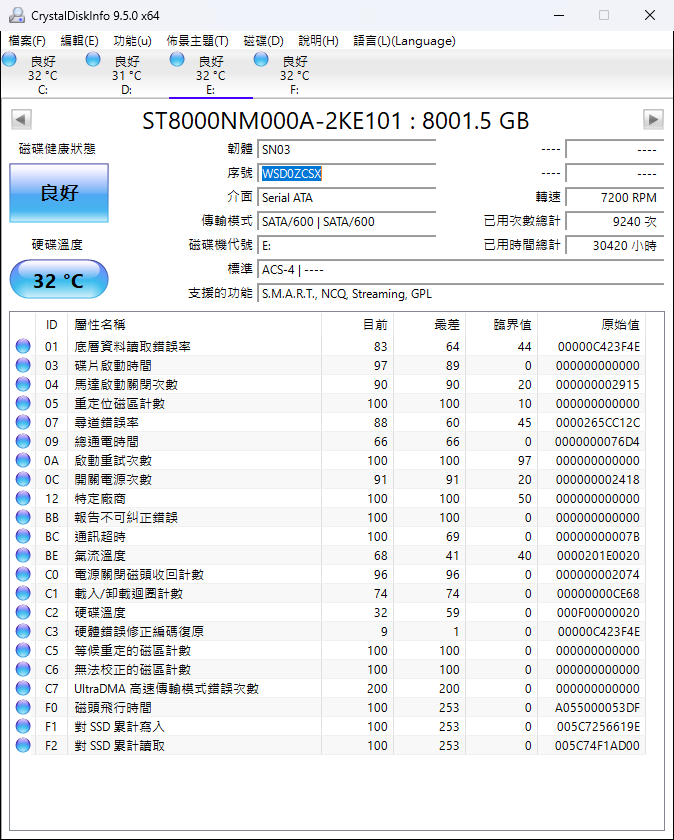Click status orb for attribute C7 row
The width and height of the screenshot is (674, 840).
(x=23, y=688)
